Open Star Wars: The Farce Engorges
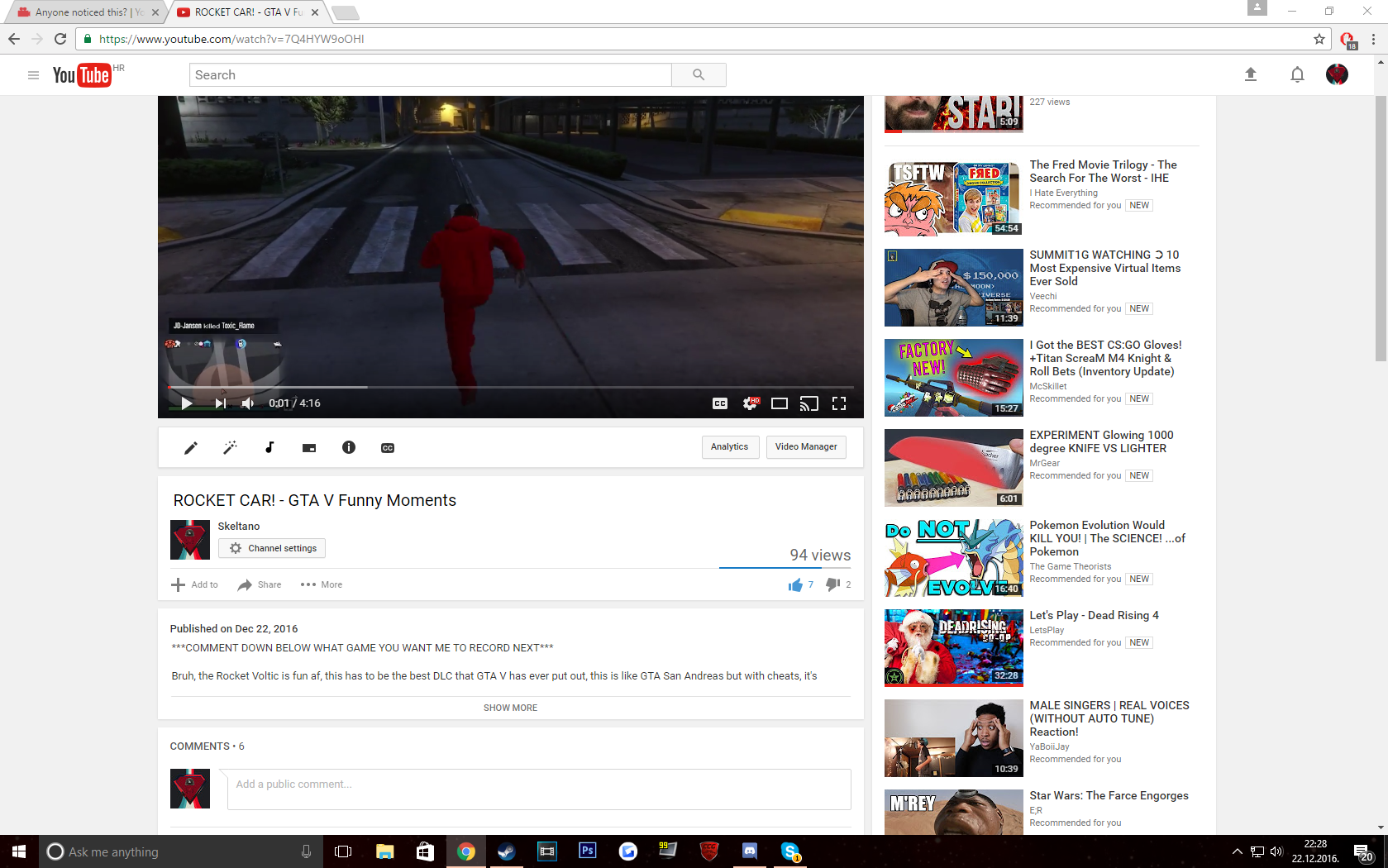Screen dimensions: 1388x868 (x=1109, y=795)
